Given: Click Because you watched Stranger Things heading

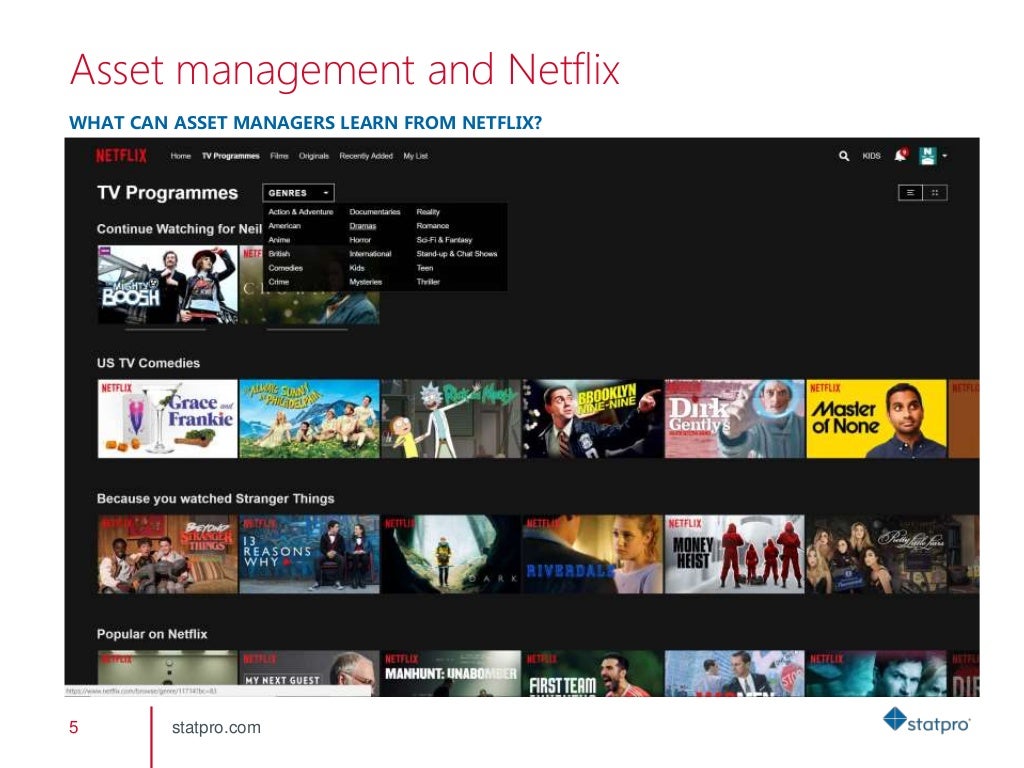Looking at the screenshot, I should coord(216,499).
